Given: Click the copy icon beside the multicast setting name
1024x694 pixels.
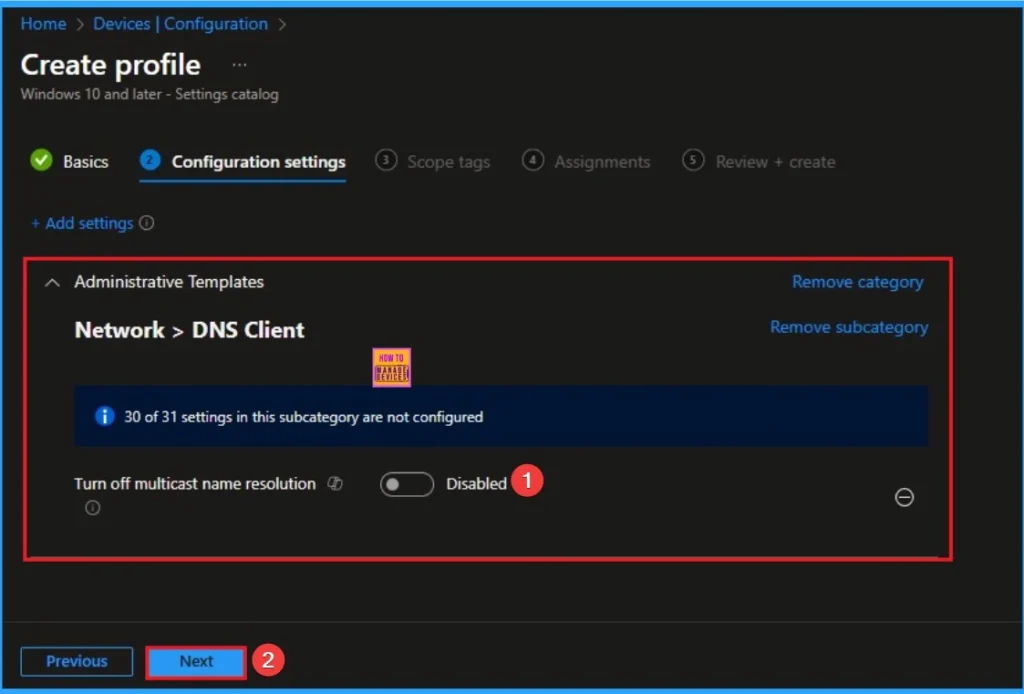Looking at the screenshot, I should coord(335,483).
